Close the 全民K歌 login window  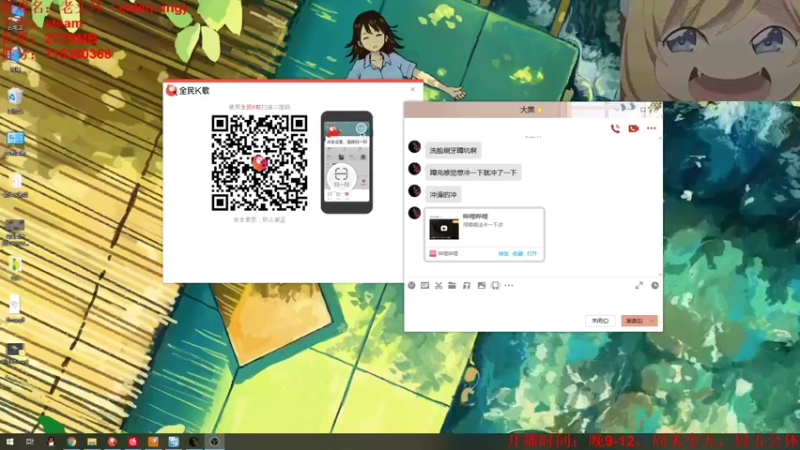coord(413,89)
